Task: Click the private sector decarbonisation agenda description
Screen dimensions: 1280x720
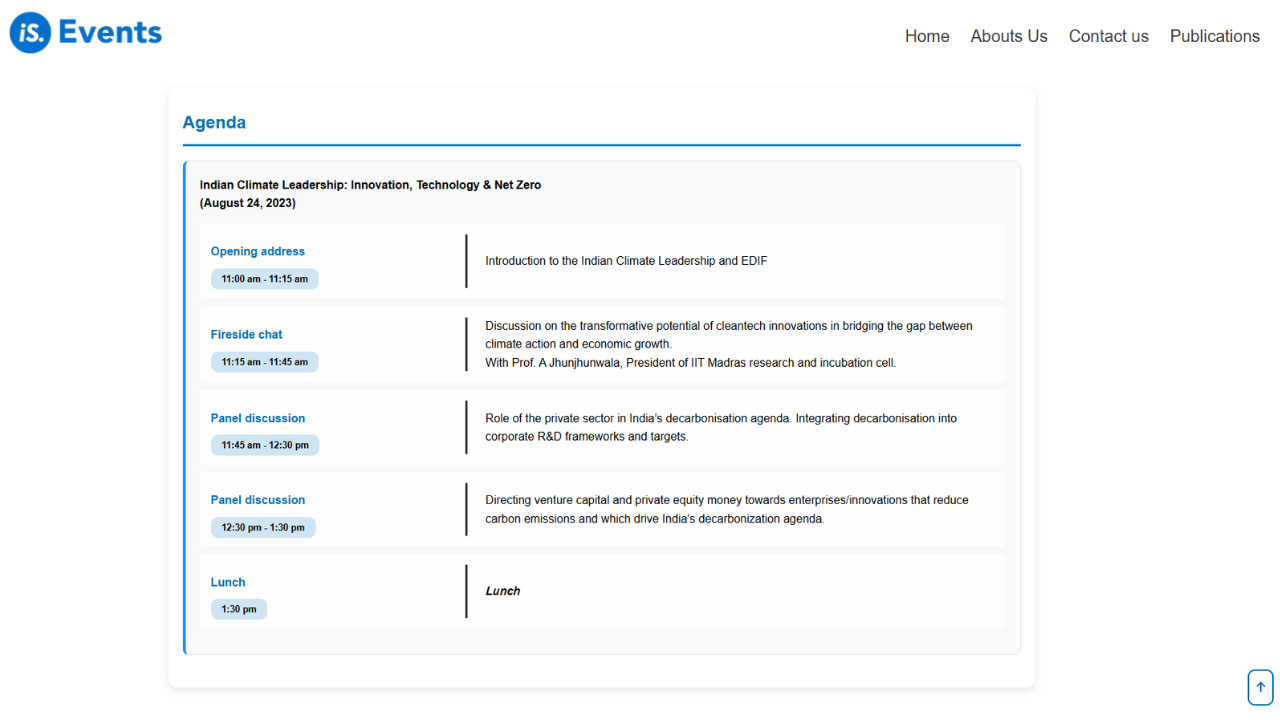Action: pyautogui.click(x=721, y=427)
